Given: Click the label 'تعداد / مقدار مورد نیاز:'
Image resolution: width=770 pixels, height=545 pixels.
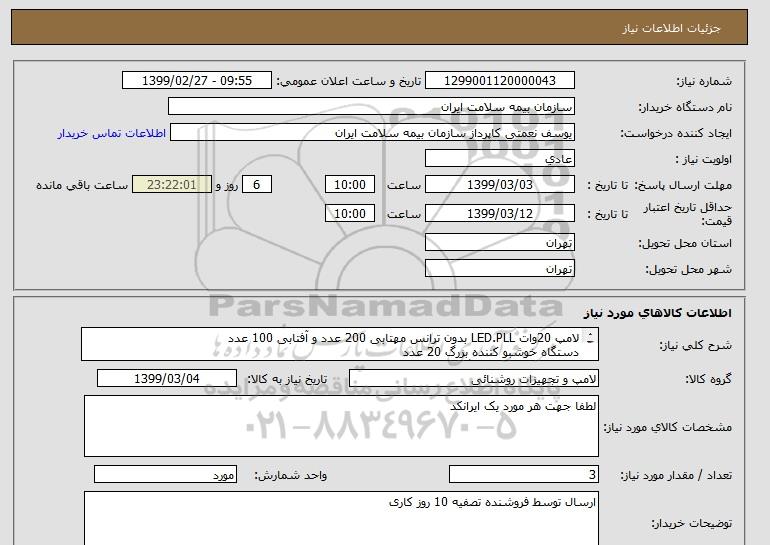Looking at the screenshot, I should pos(676,475).
